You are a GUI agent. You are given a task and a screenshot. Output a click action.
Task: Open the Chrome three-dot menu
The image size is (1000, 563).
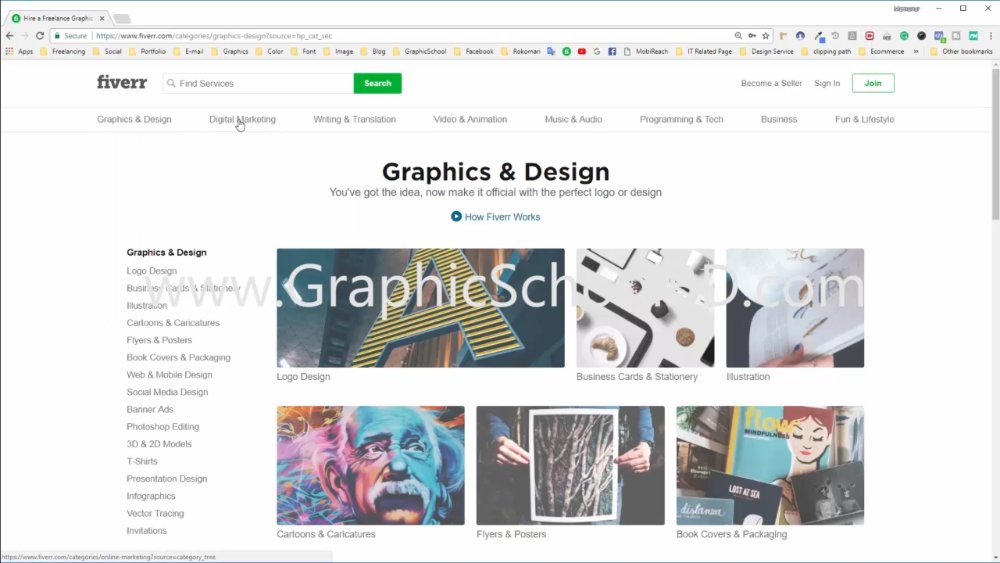click(990, 36)
